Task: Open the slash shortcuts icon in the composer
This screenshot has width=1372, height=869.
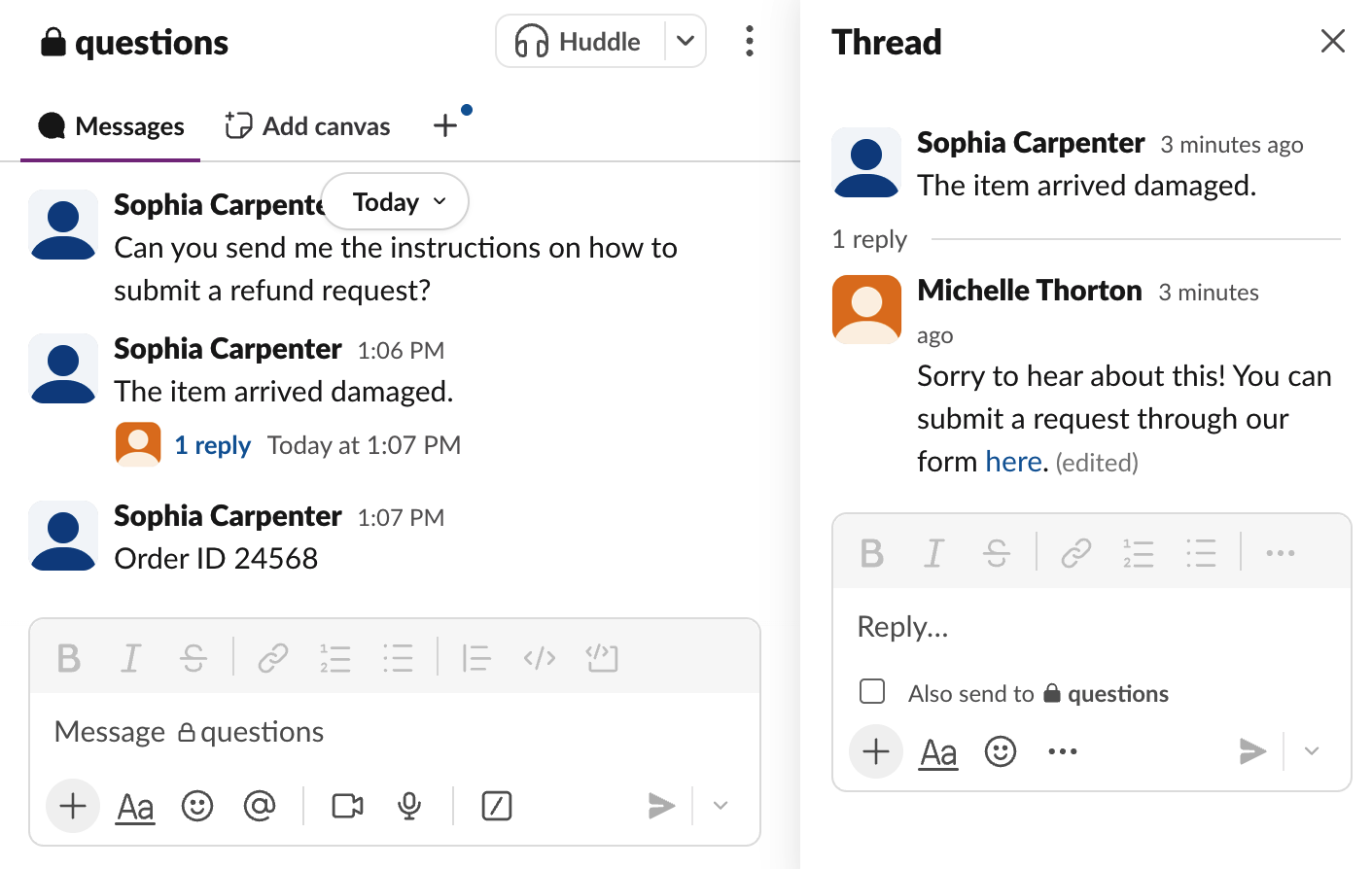Action: coord(496,806)
